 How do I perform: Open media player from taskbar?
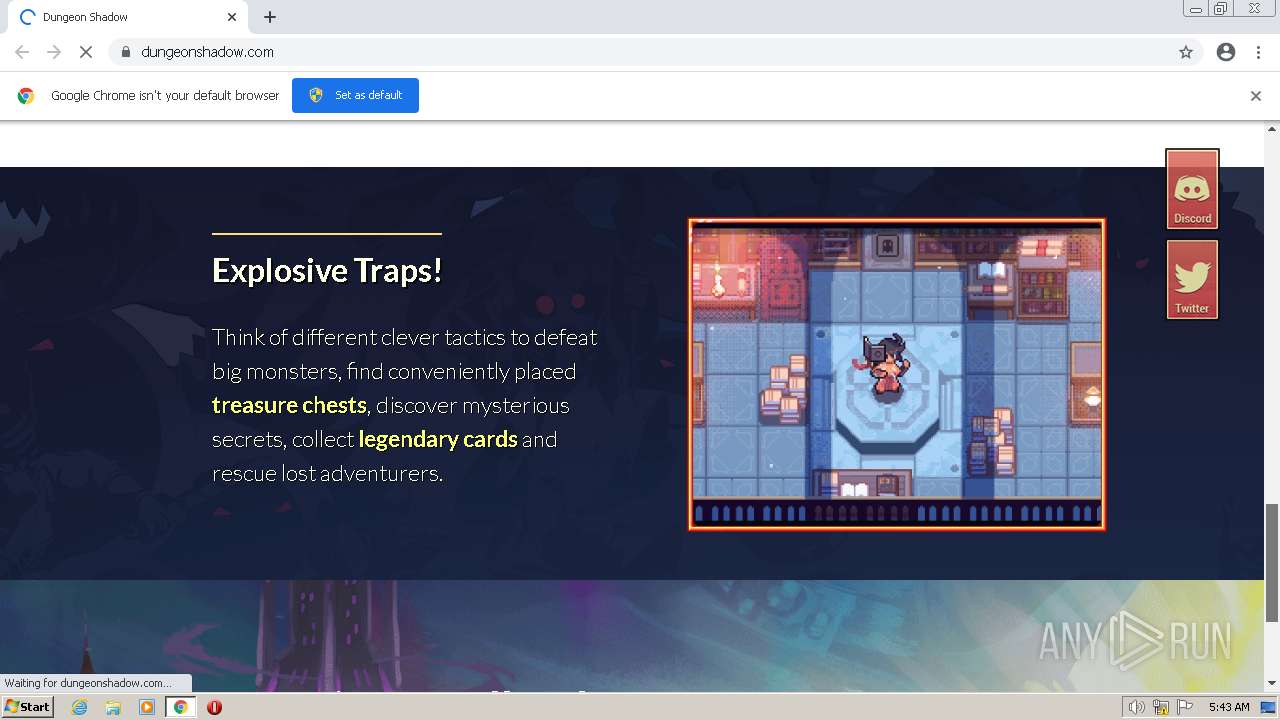(x=147, y=707)
